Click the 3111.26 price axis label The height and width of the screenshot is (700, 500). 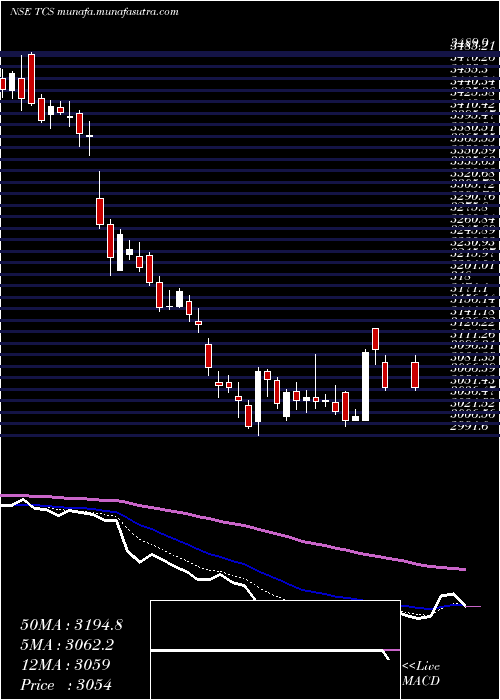click(471, 333)
